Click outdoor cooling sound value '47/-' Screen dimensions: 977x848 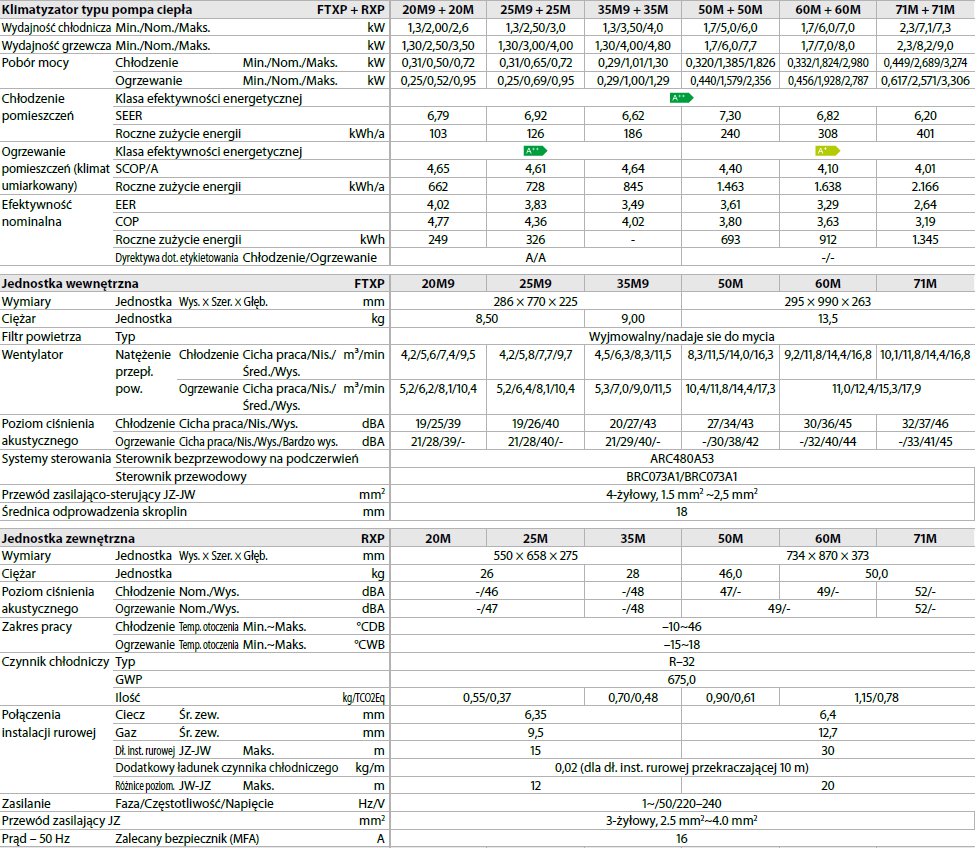point(730,592)
